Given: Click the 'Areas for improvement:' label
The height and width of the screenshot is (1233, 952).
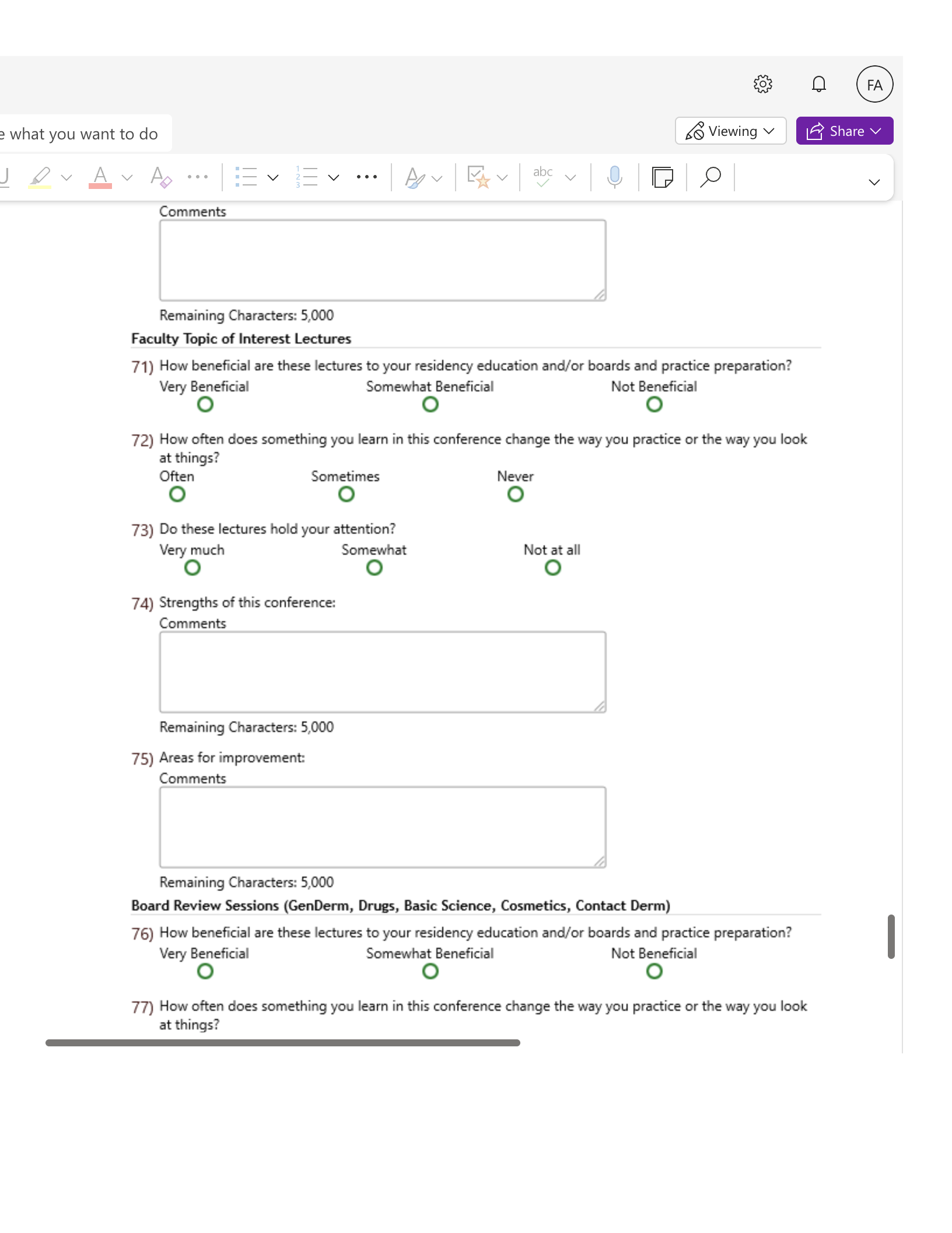Looking at the screenshot, I should 232,757.
